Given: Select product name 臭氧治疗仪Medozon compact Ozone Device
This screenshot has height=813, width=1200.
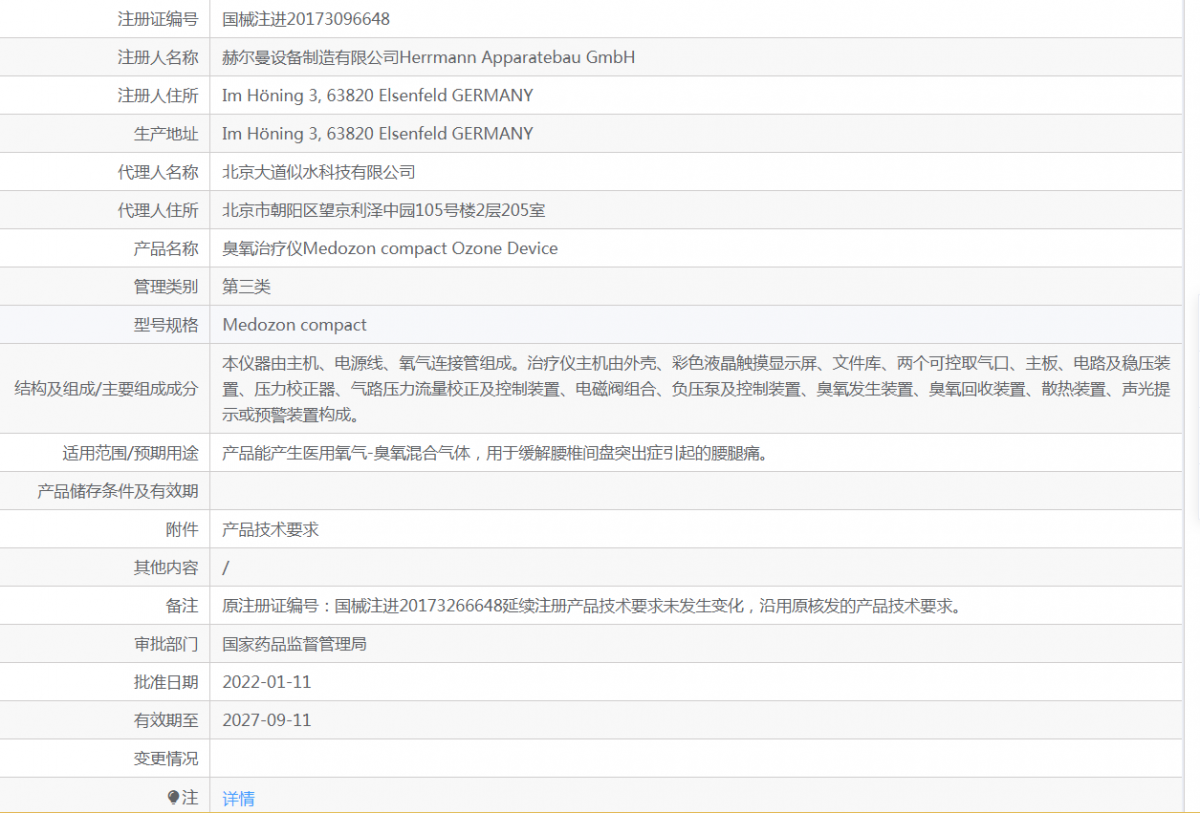Looking at the screenshot, I should point(390,248).
